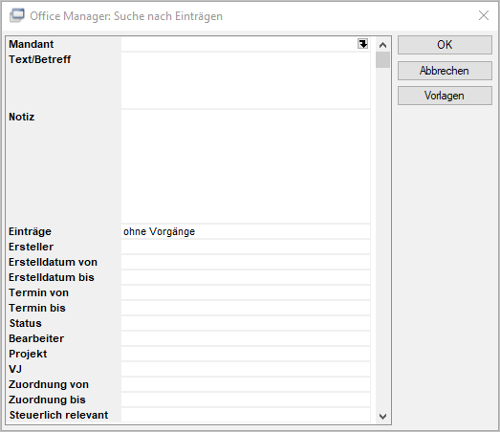The height and width of the screenshot is (432, 500).
Task: Click the Bearbeiter input field
Action: (x=246, y=339)
